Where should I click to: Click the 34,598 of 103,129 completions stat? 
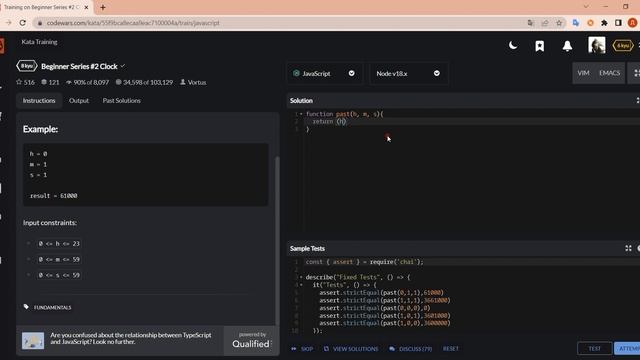[144, 82]
